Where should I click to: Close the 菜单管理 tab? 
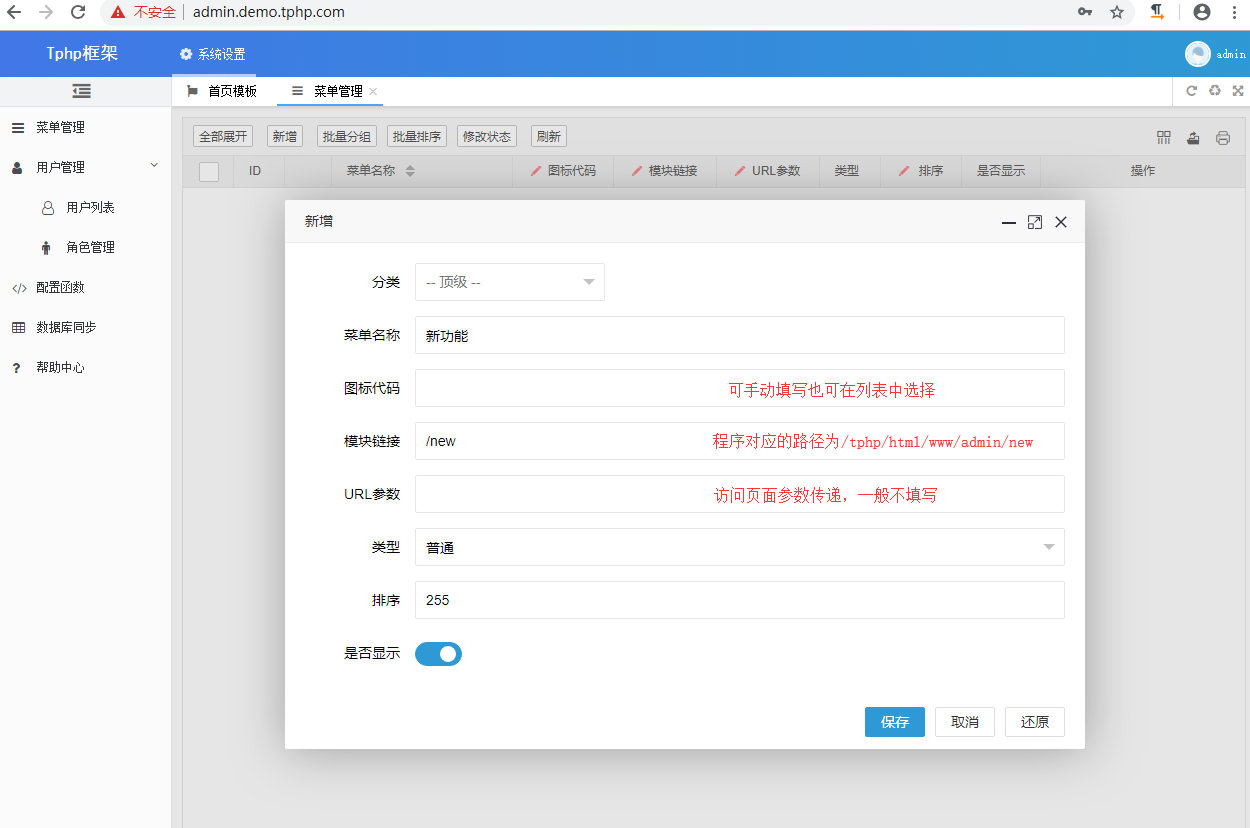pyautogui.click(x=373, y=91)
